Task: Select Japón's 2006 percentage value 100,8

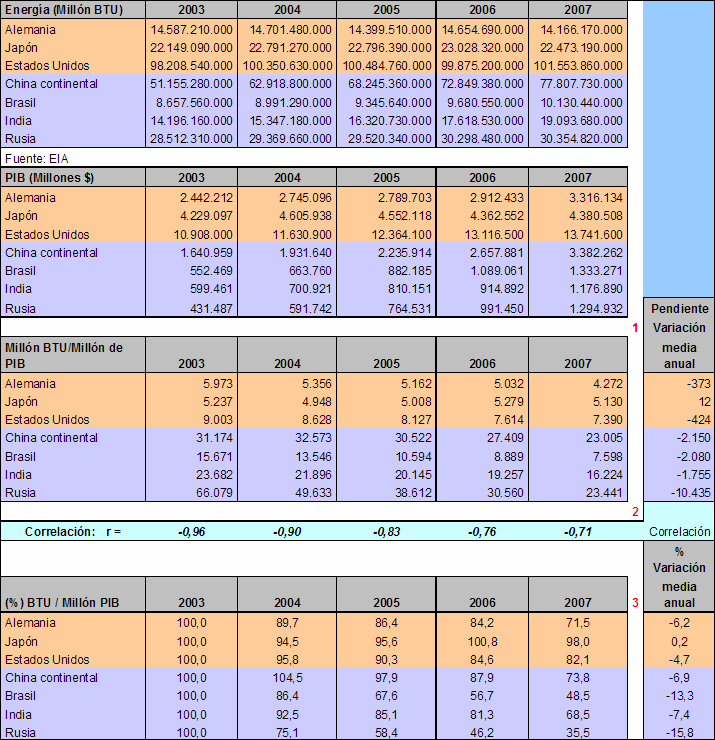Action: coord(483,641)
